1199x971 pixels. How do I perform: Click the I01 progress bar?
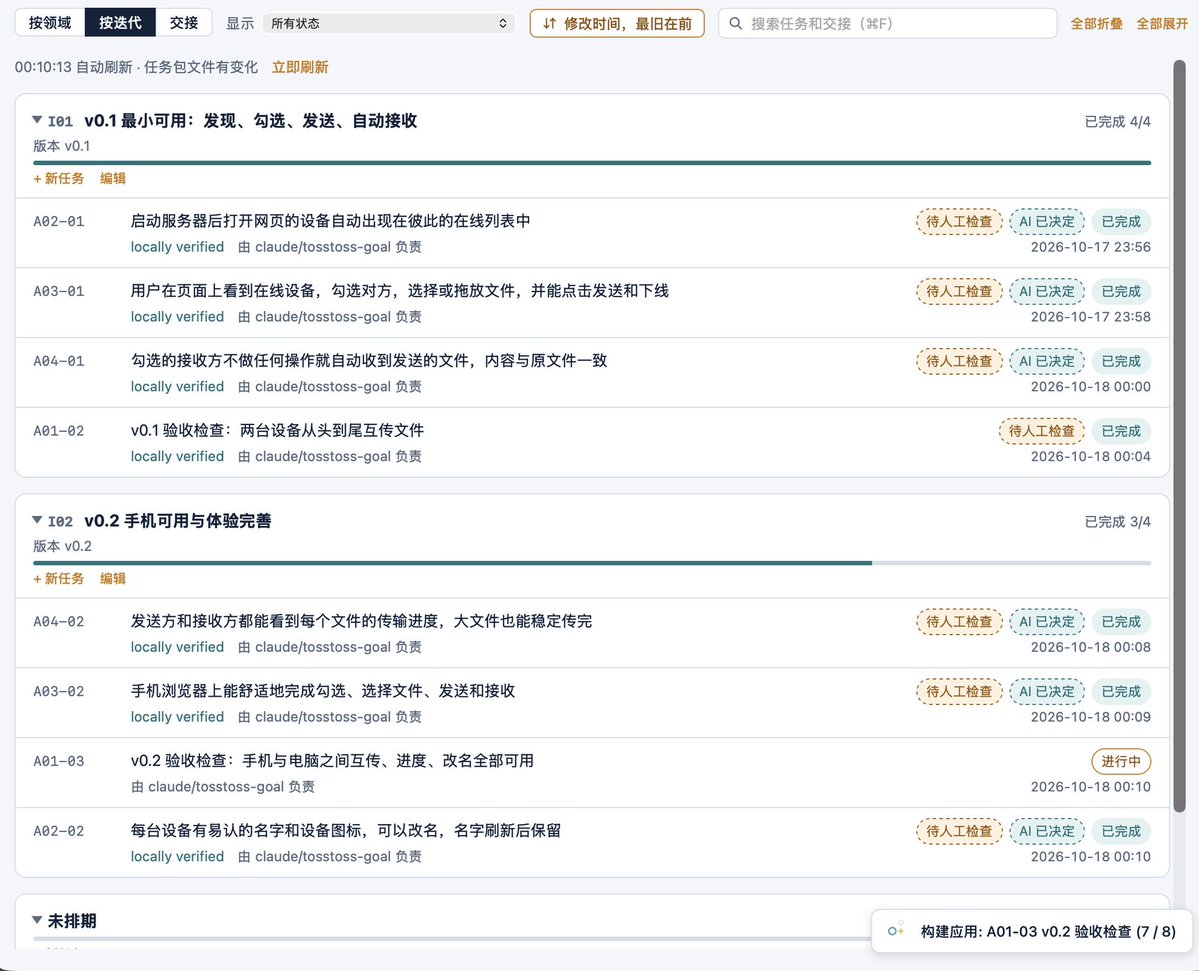coord(592,163)
